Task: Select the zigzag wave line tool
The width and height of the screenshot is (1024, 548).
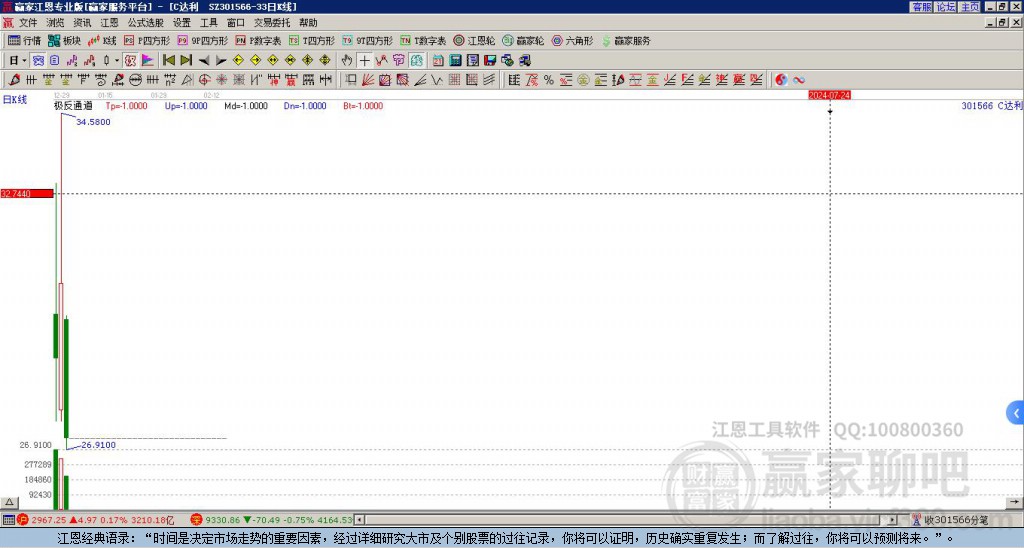Action: (437, 80)
